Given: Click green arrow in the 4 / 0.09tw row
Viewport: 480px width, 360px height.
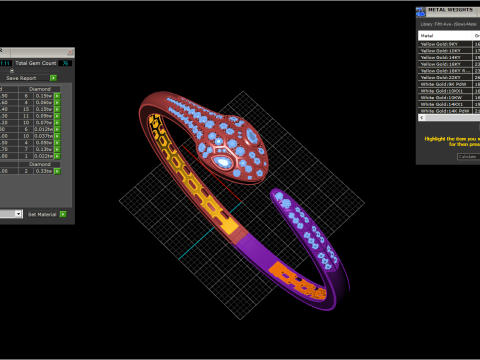Looking at the screenshot, I should point(57,143).
